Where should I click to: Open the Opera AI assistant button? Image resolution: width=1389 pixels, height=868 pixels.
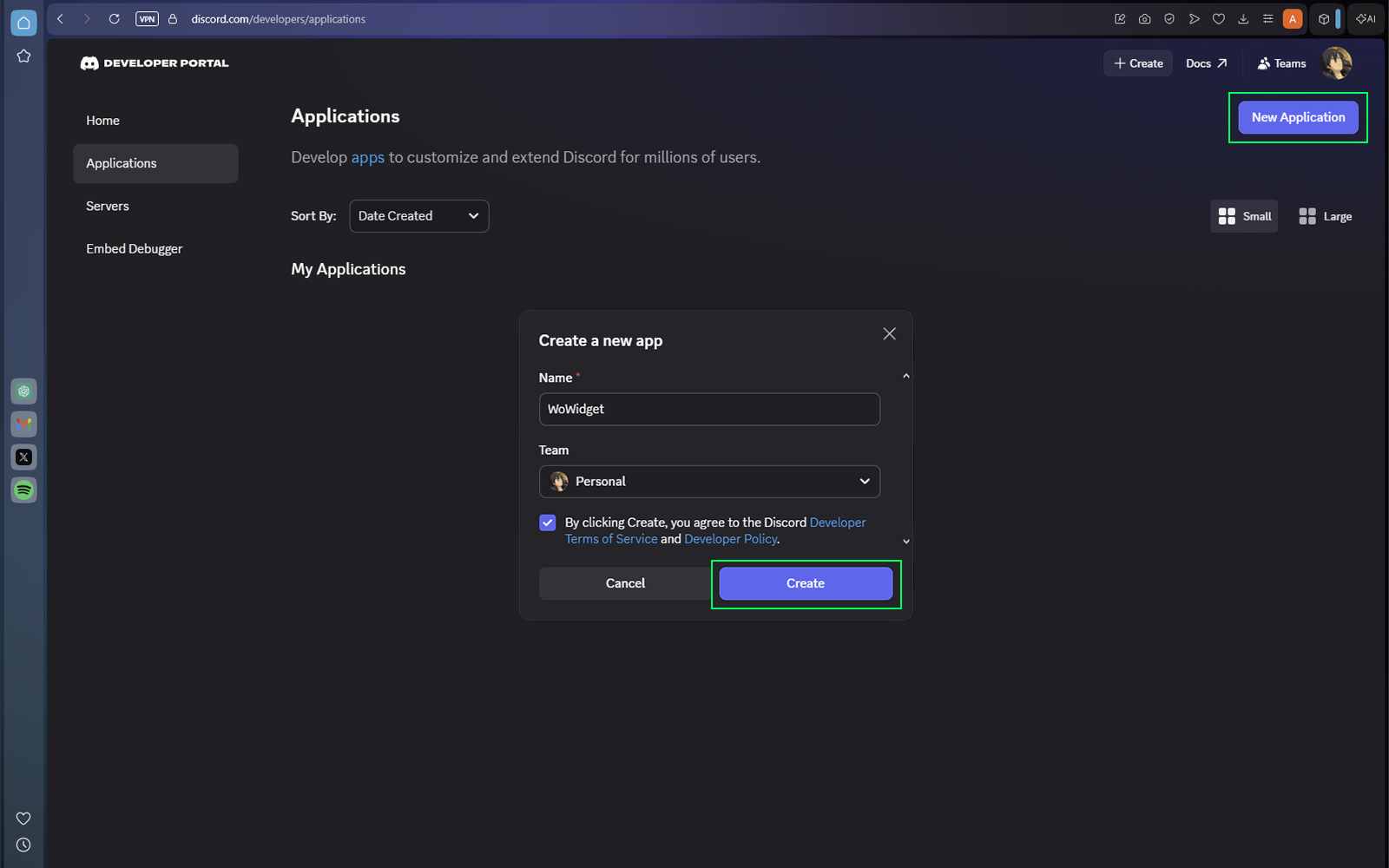(1366, 19)
